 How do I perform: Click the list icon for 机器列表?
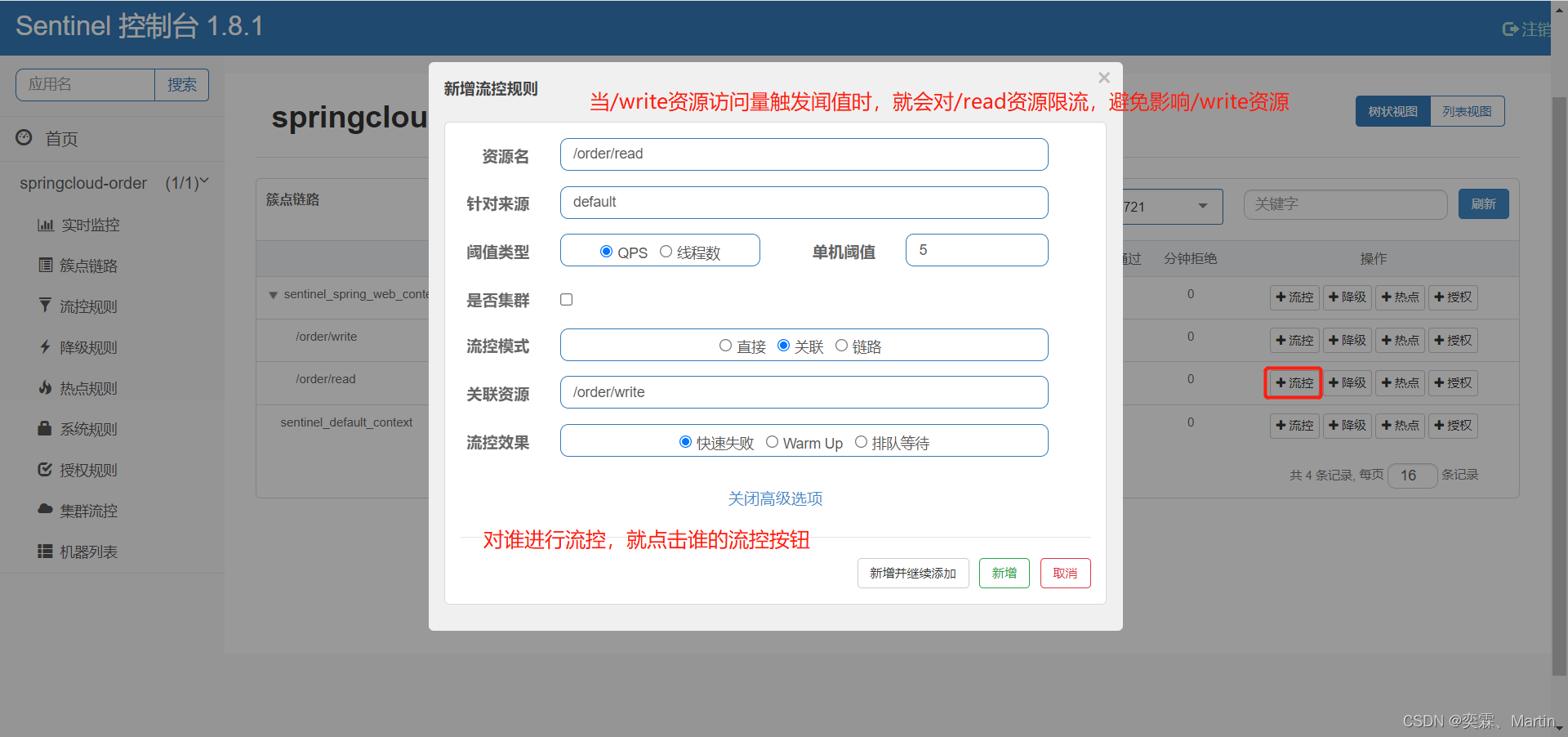(x=45, y=552)
